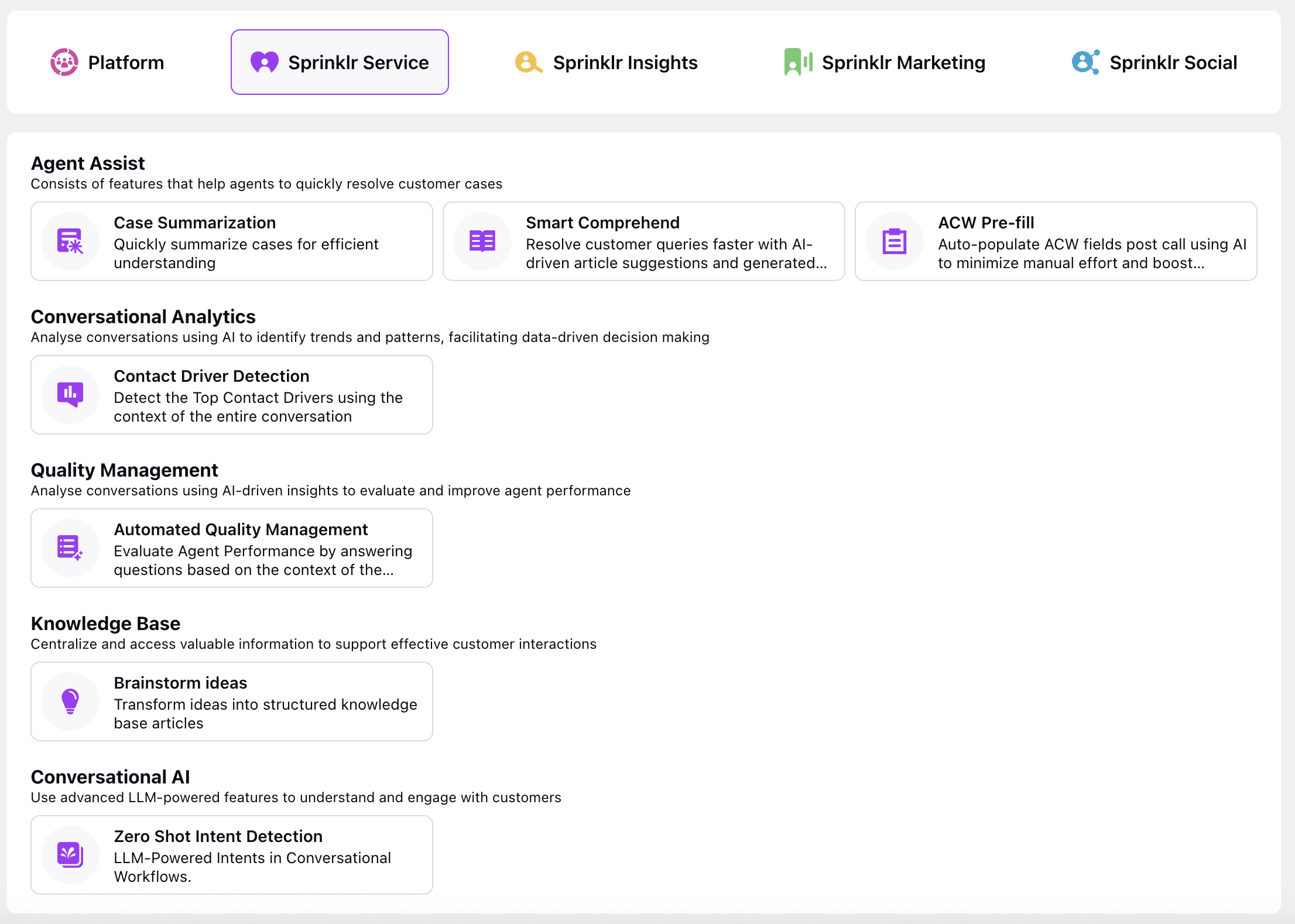Click the Zero Shot Intent Detection icon
1295x924 pixels.
[70, 855]
